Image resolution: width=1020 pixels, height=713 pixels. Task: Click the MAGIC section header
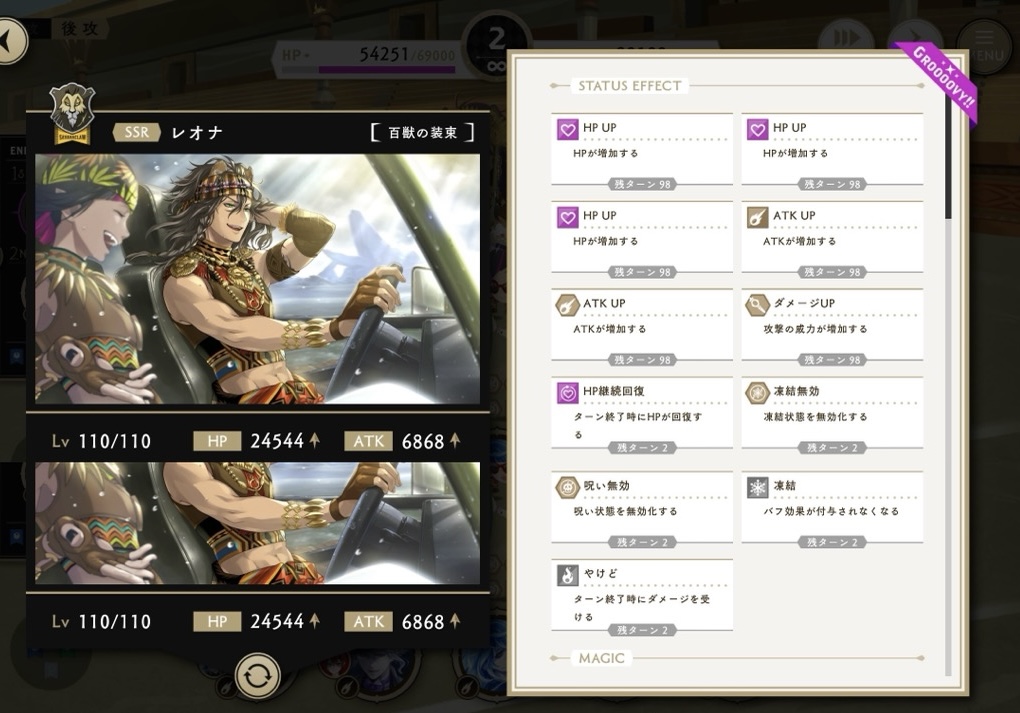[602, 658]
